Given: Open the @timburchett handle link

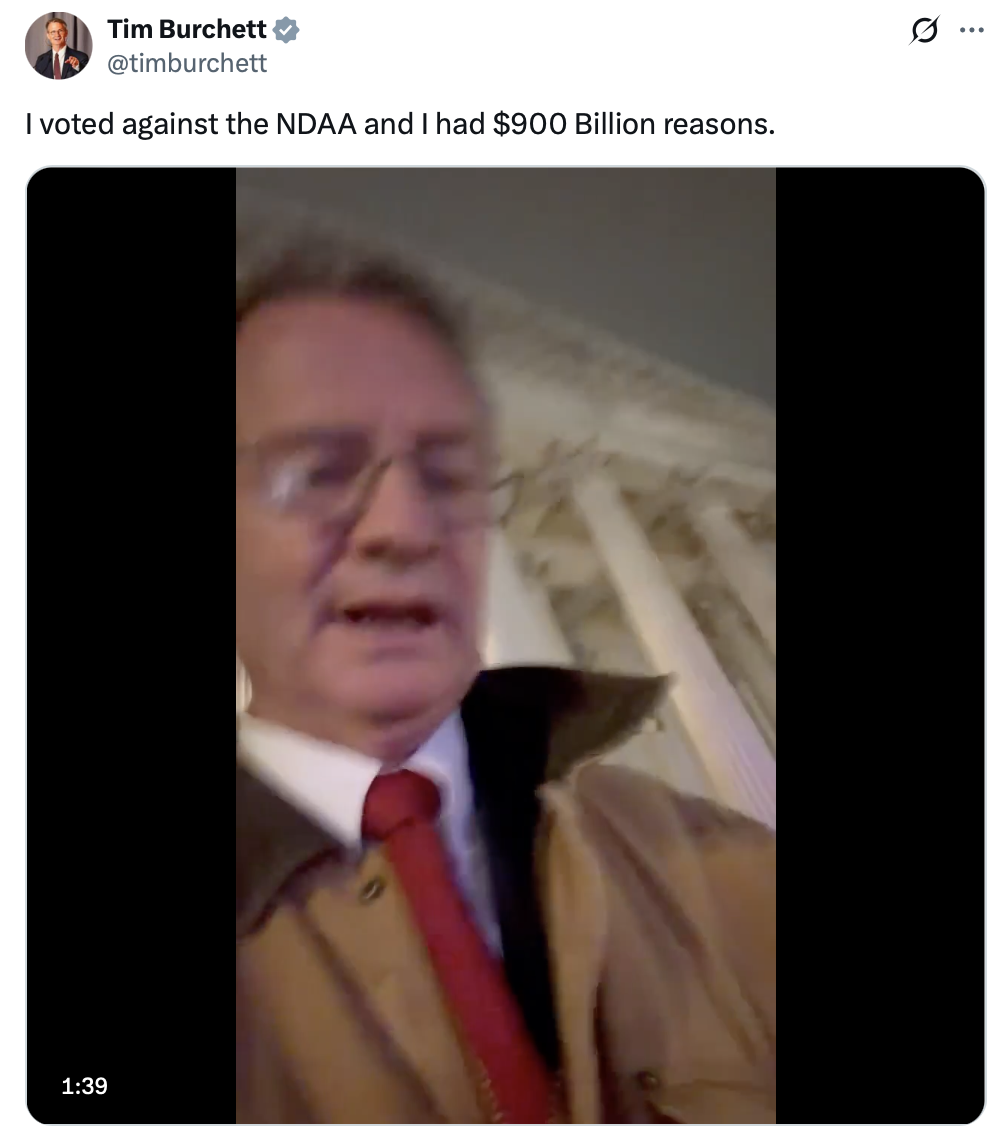Looking at the screenshot, I should pos(187,63).
